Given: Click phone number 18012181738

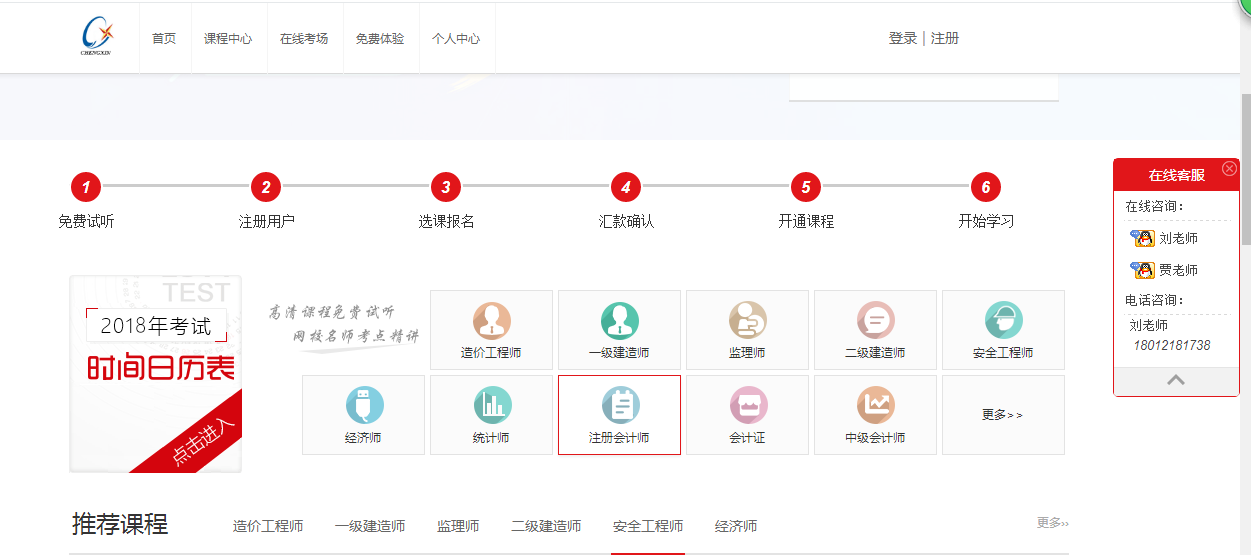Looking at the screenshot, I should [x=1171, y=345].
